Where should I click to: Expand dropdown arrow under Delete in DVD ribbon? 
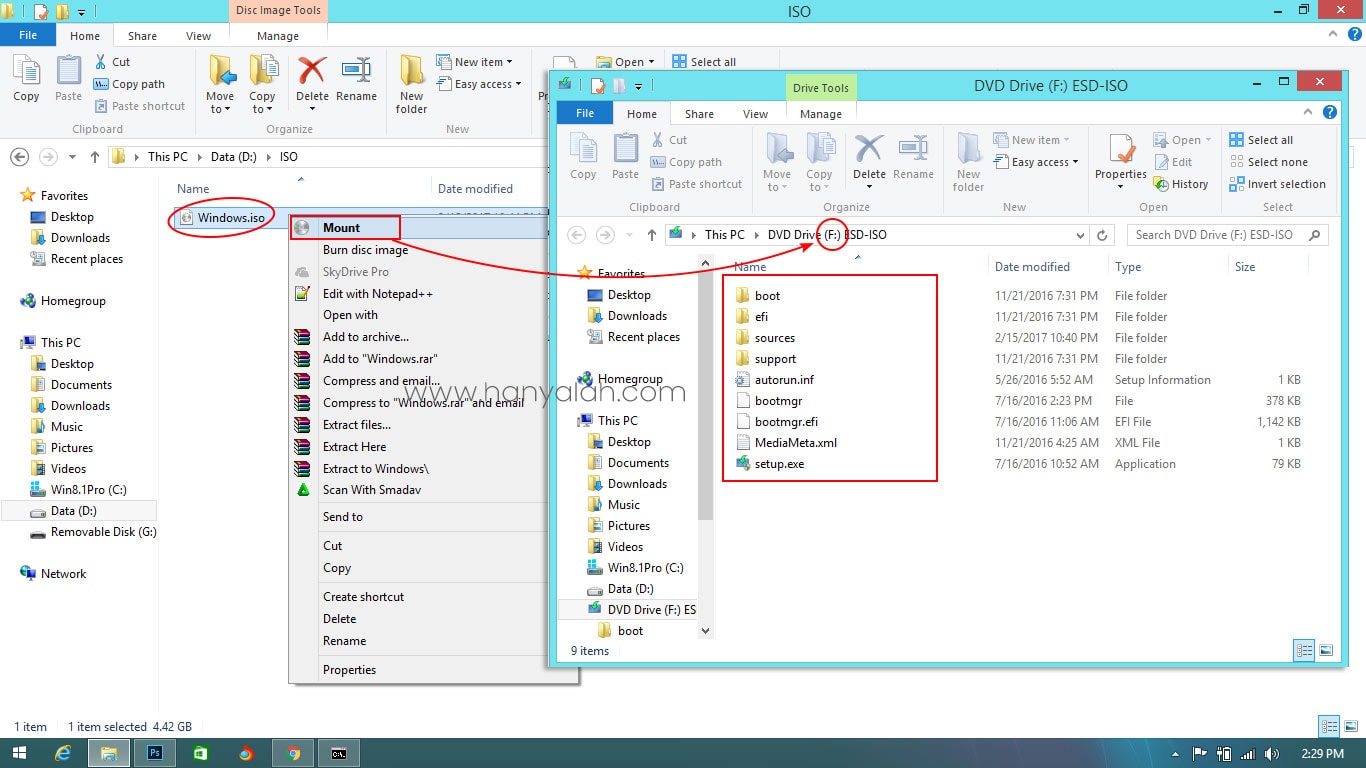(x=869, y=187)
